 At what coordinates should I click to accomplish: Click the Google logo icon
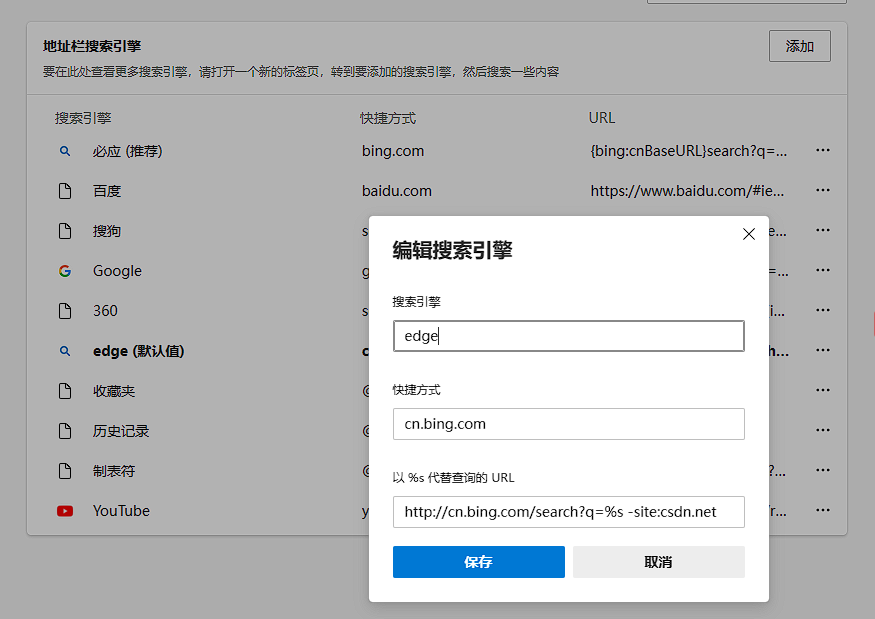tap(65, 271)
